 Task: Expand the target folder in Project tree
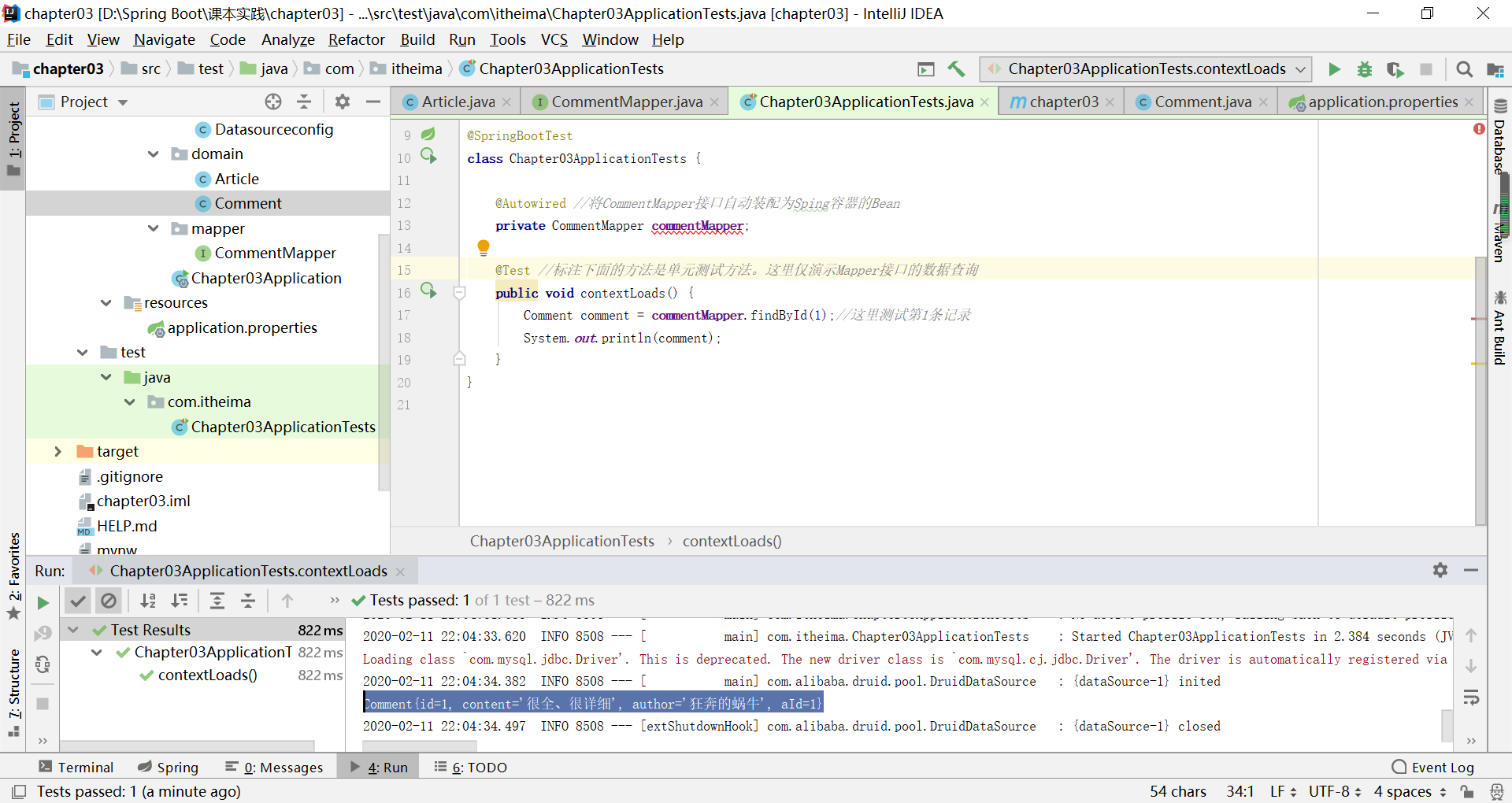click(57, 451)
